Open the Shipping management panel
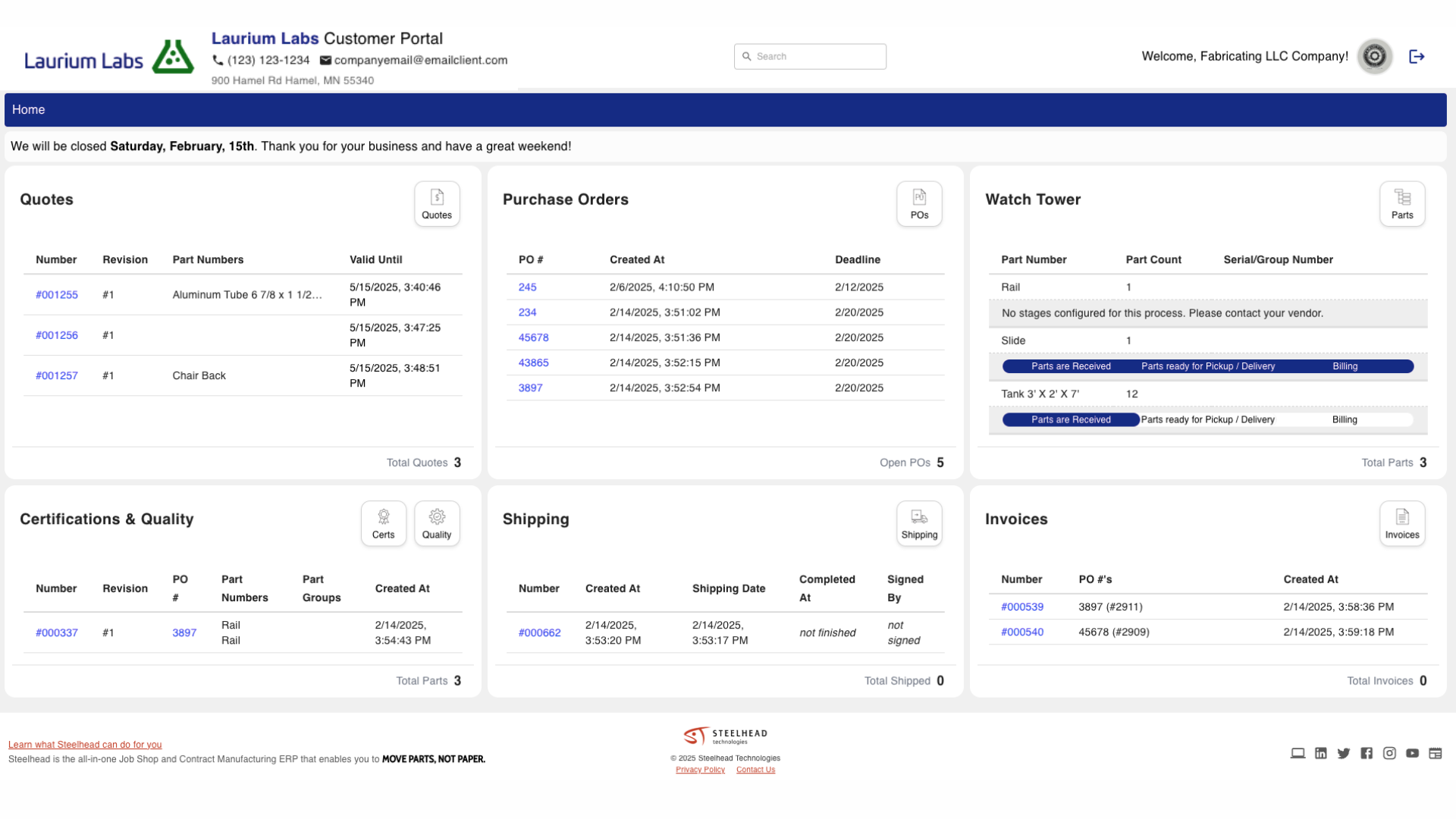 click(918, 523)
